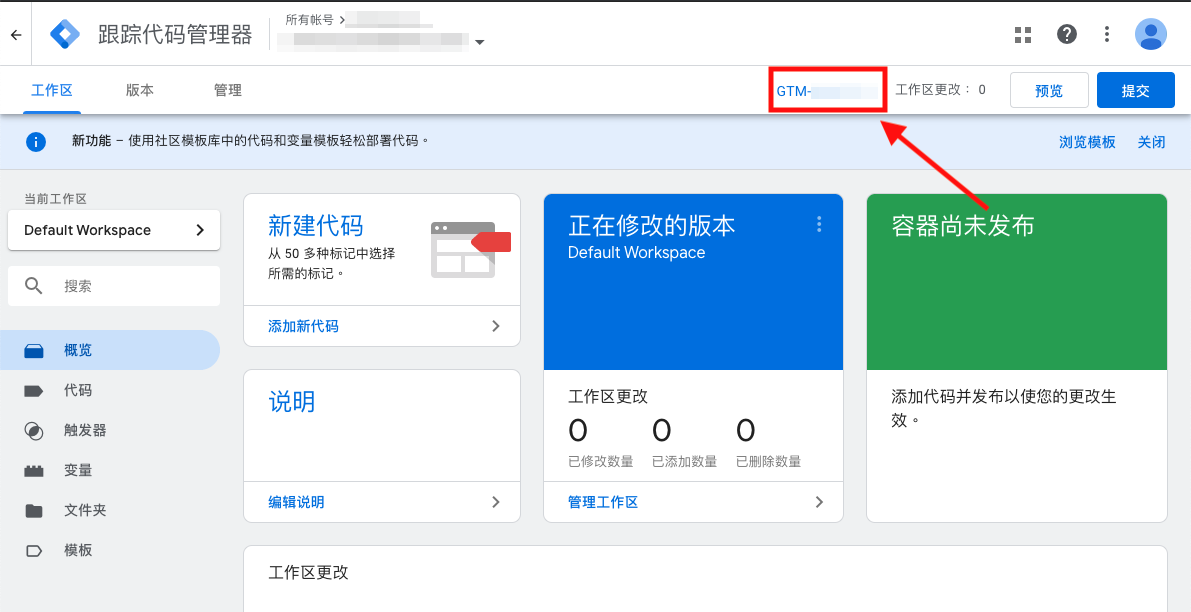
Task: Select 概览 in the sidebar
Action: click(110, 351)
